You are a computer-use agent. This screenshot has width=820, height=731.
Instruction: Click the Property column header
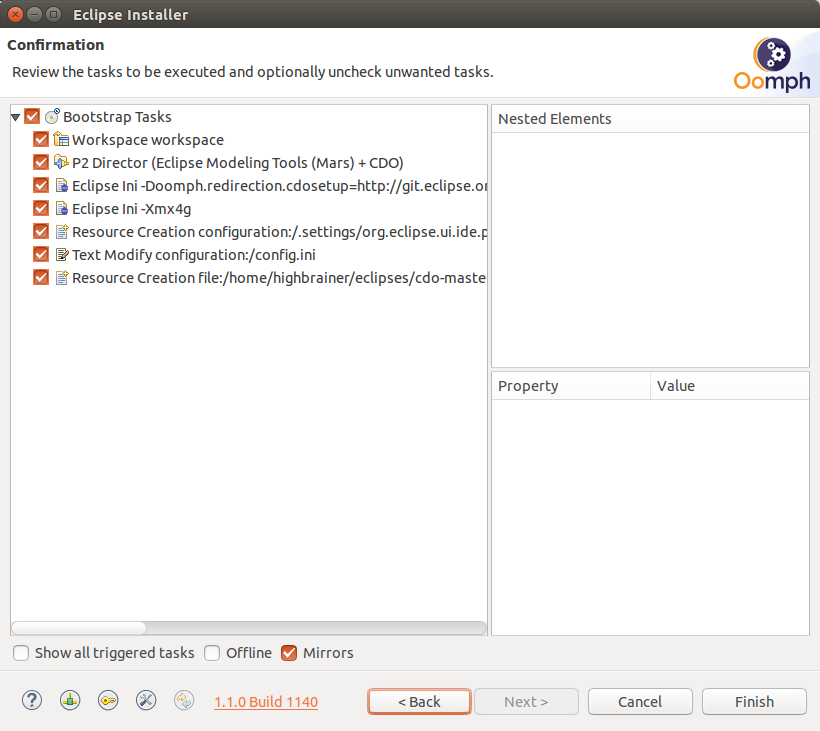pyautogui.click(x=571, y=386)
